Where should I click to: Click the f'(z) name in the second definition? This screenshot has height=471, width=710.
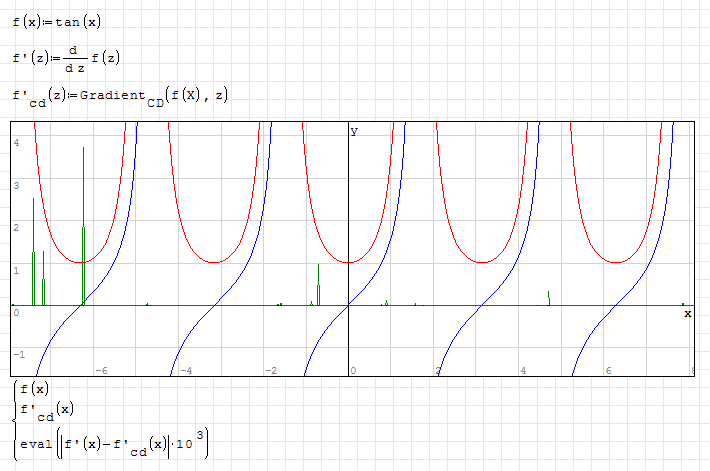click(x=30, y=60)
